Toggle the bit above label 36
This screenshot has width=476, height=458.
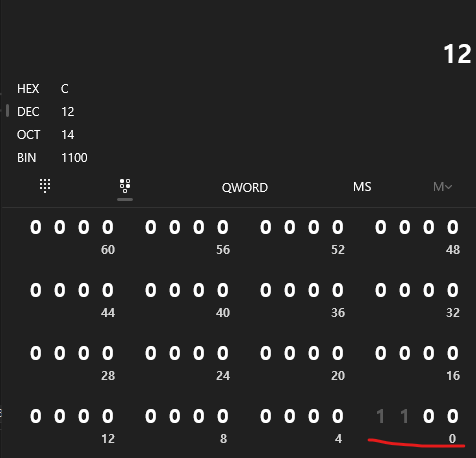338,290
